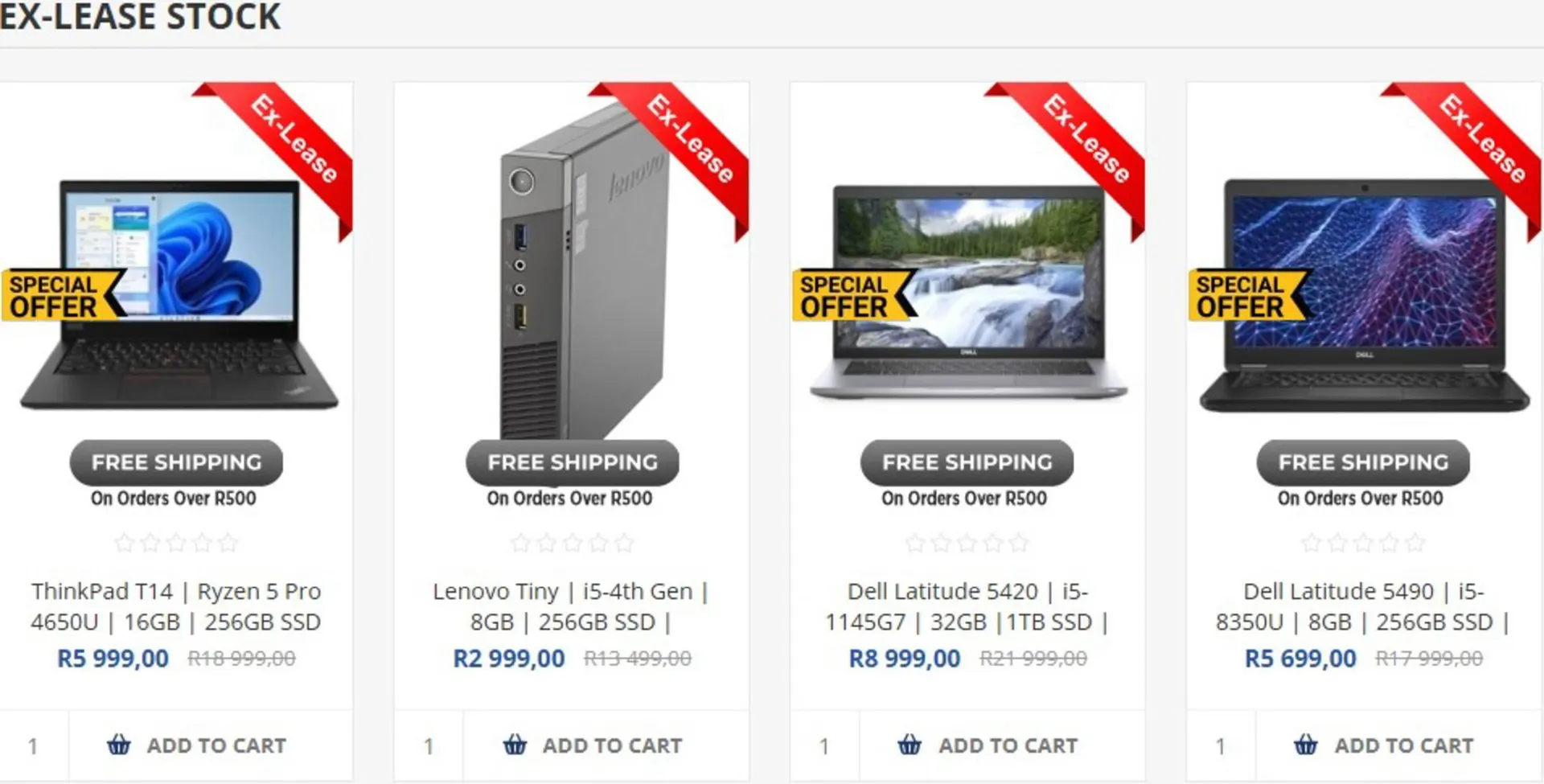Click the star rating under ThinkPad T14 image
This screenshot has height=784, width=1544.
[176, 544]
